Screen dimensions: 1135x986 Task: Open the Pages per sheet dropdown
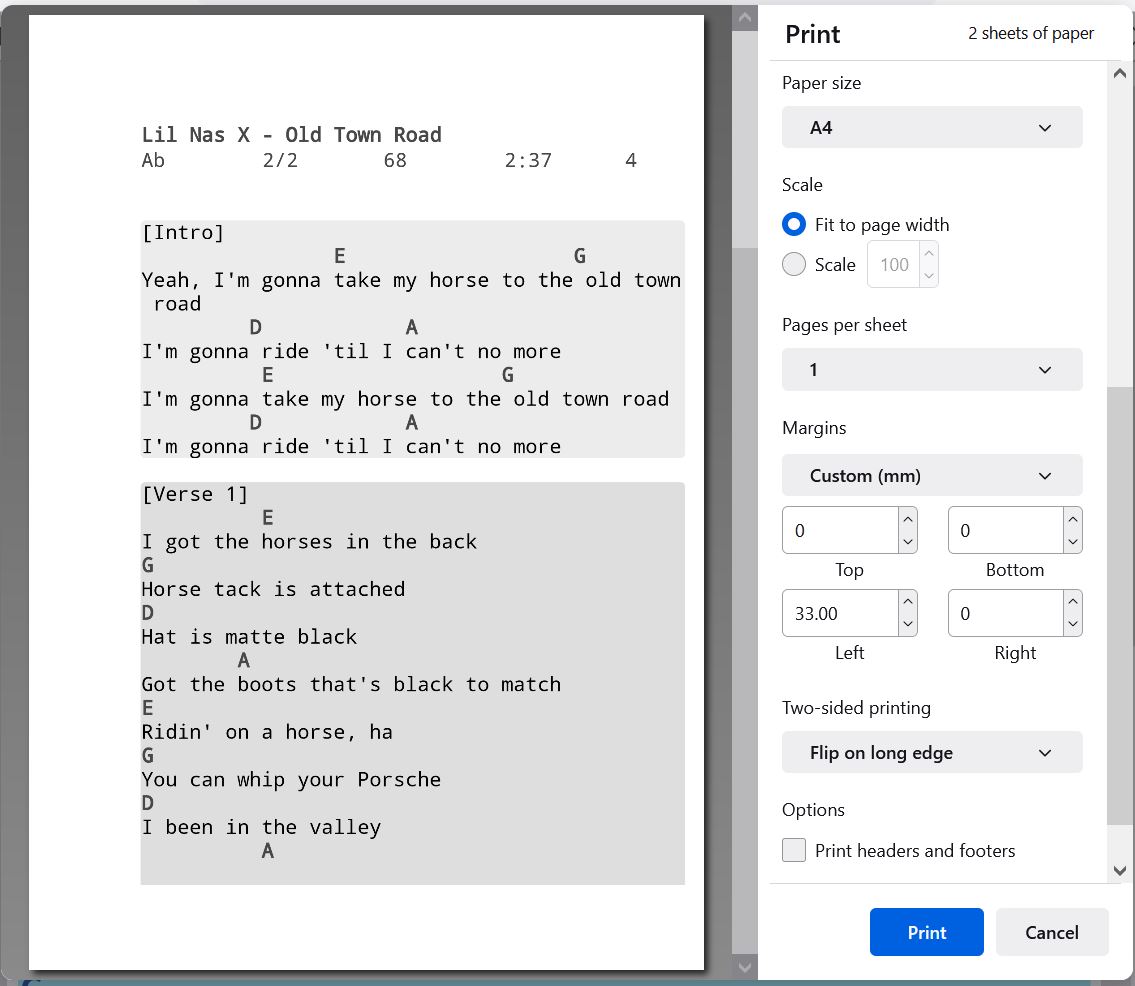point(931,369)
